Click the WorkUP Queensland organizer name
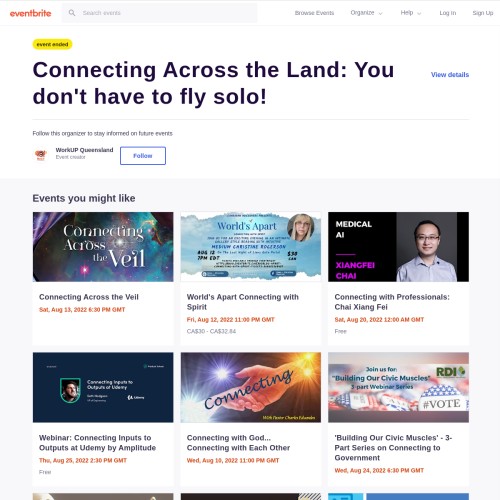Image resolution: width=500 pixels, height=500 pixels. click(x=84, y=150)
